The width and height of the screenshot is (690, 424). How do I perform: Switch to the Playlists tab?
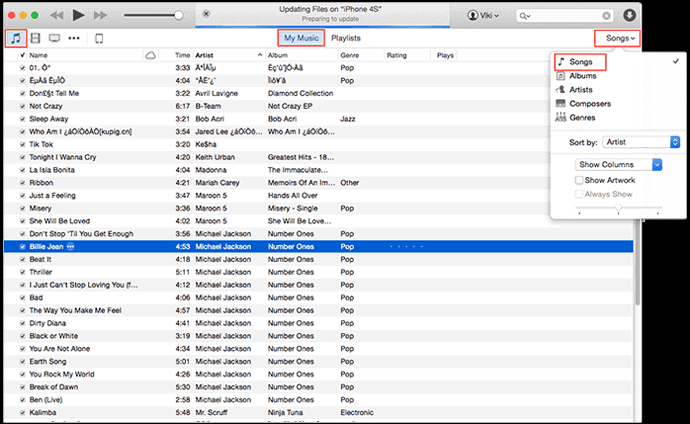346,38
